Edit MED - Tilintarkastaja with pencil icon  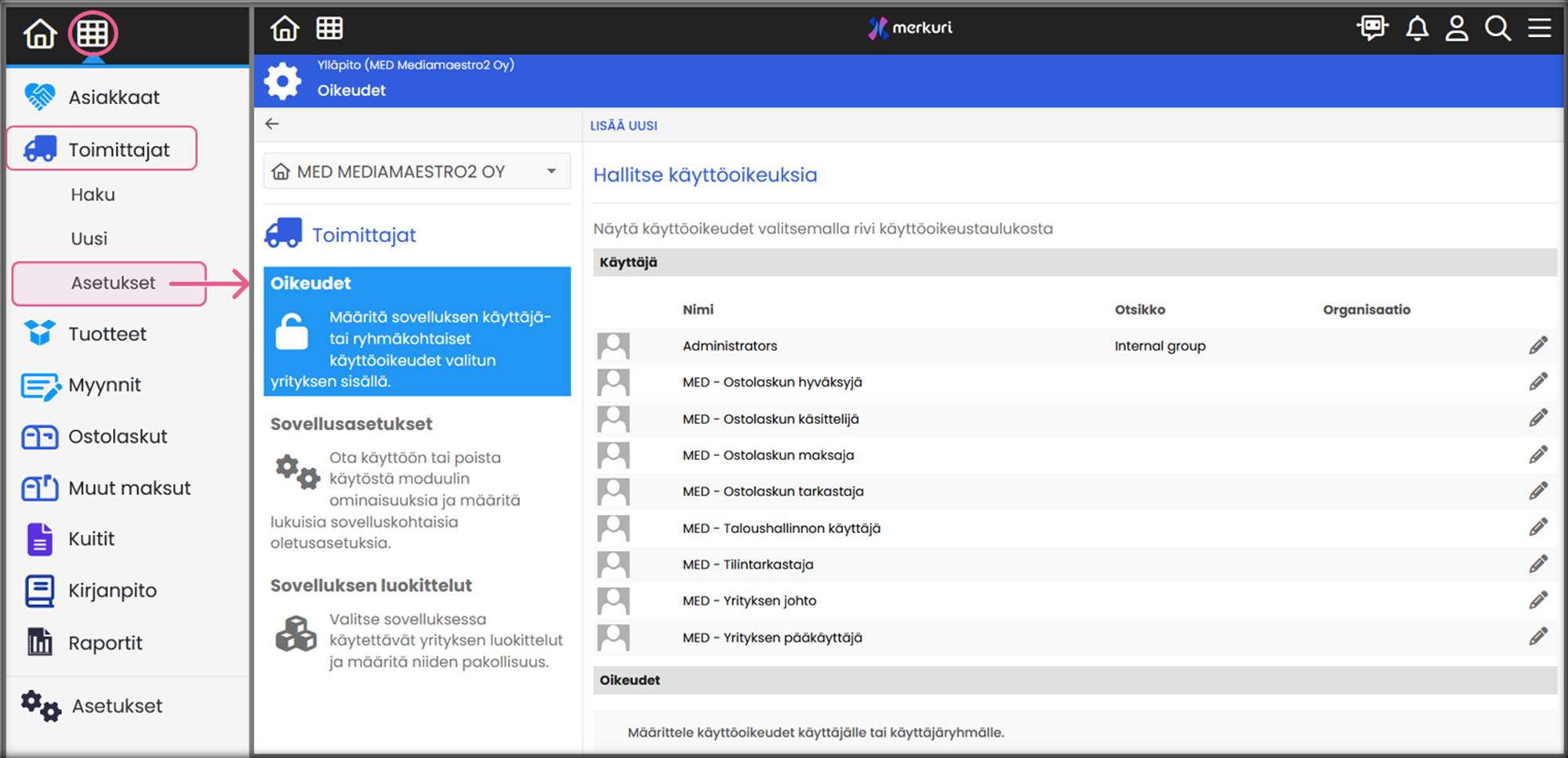click(1537, 564)
